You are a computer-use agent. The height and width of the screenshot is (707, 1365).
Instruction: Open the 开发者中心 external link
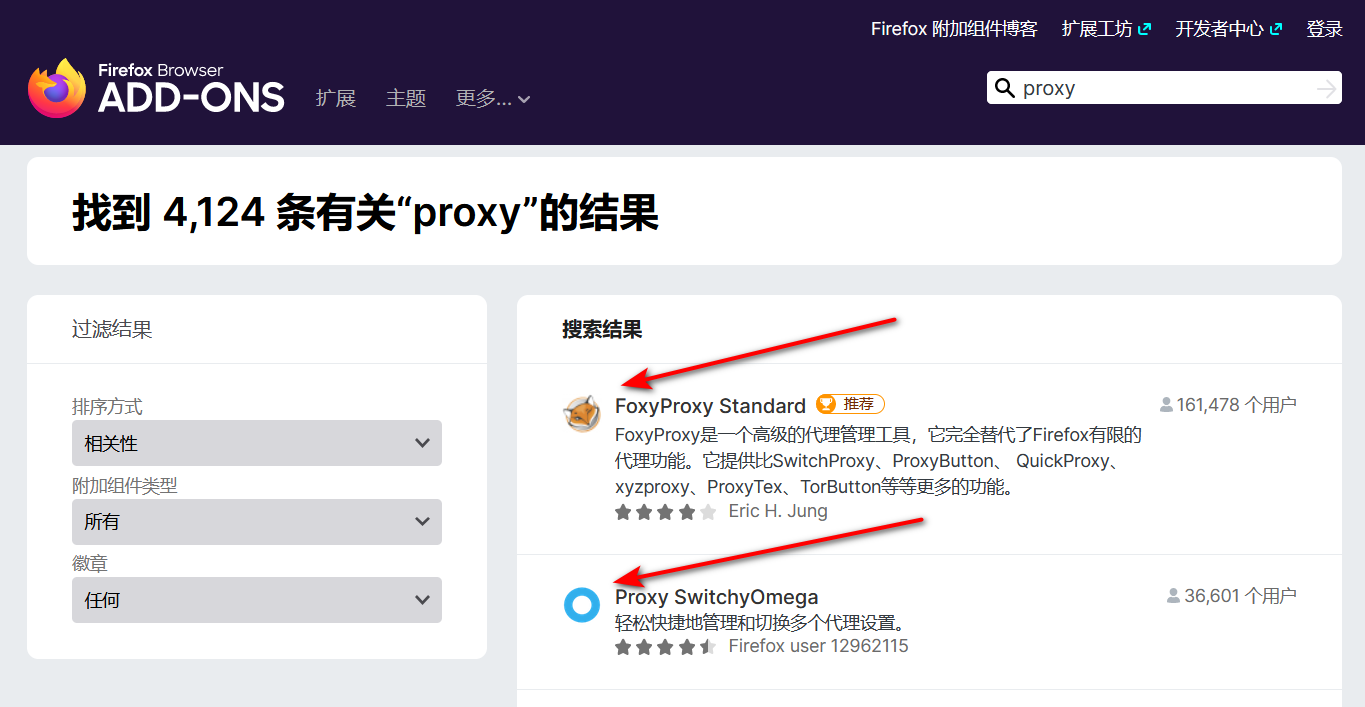point(1228,29)
